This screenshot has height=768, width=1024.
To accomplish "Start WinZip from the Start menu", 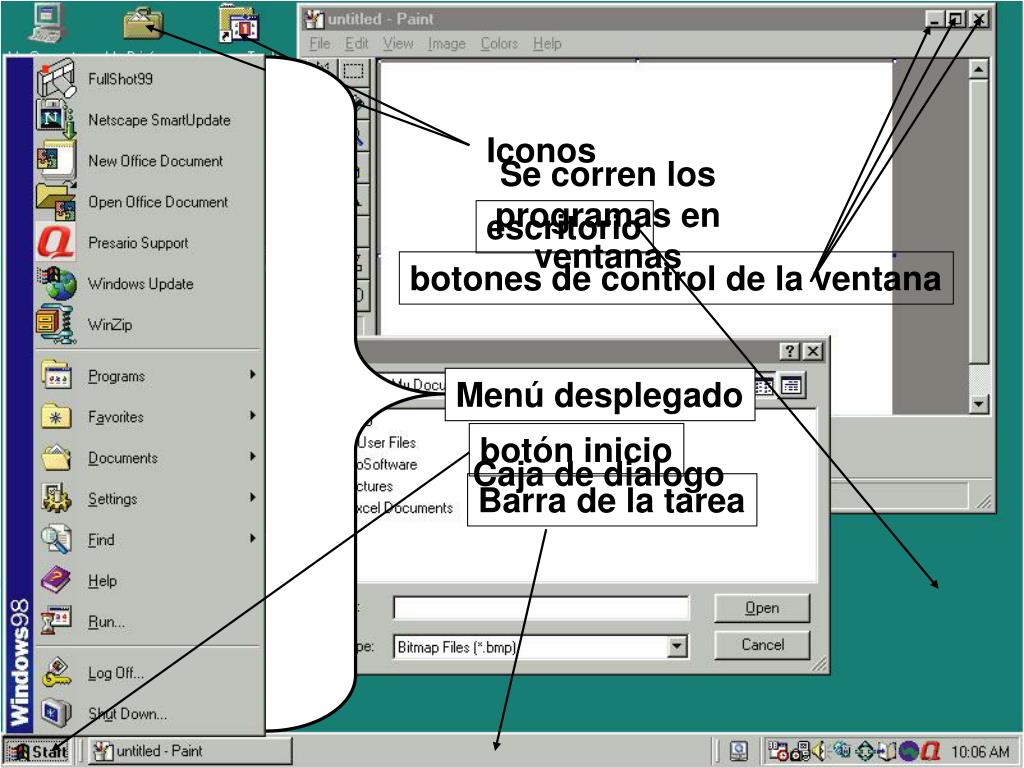I will click(148, 325).
